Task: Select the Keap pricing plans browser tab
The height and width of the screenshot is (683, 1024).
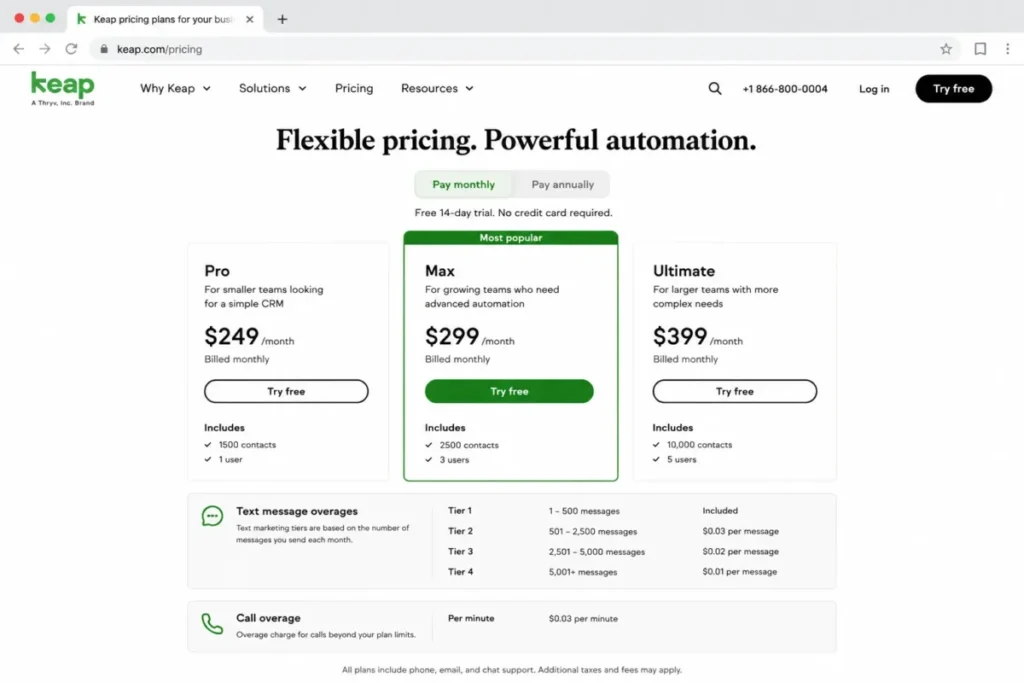Action: tap(165, 19)
